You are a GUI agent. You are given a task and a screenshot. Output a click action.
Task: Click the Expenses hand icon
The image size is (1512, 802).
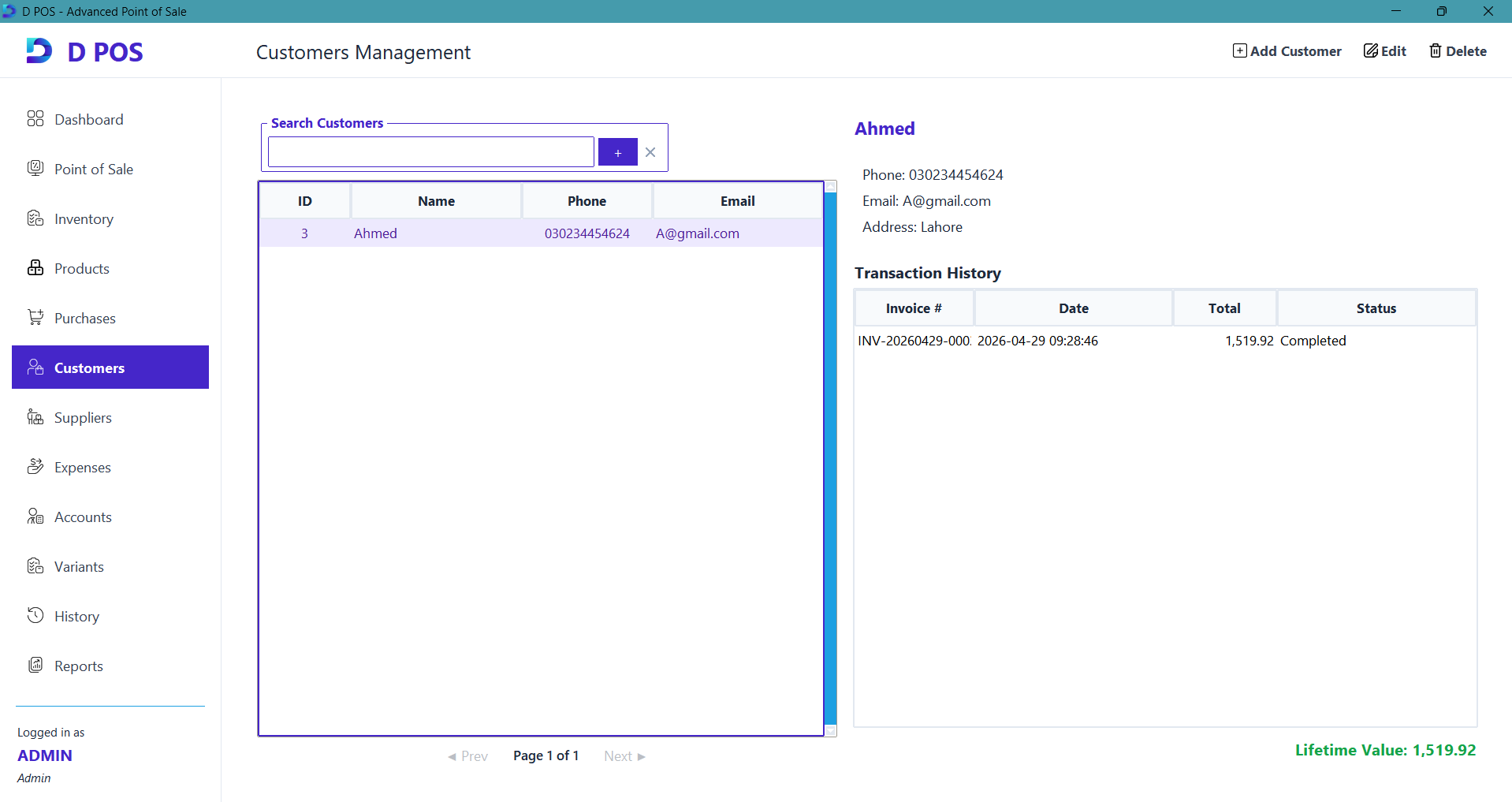click(x=35, y=466)
